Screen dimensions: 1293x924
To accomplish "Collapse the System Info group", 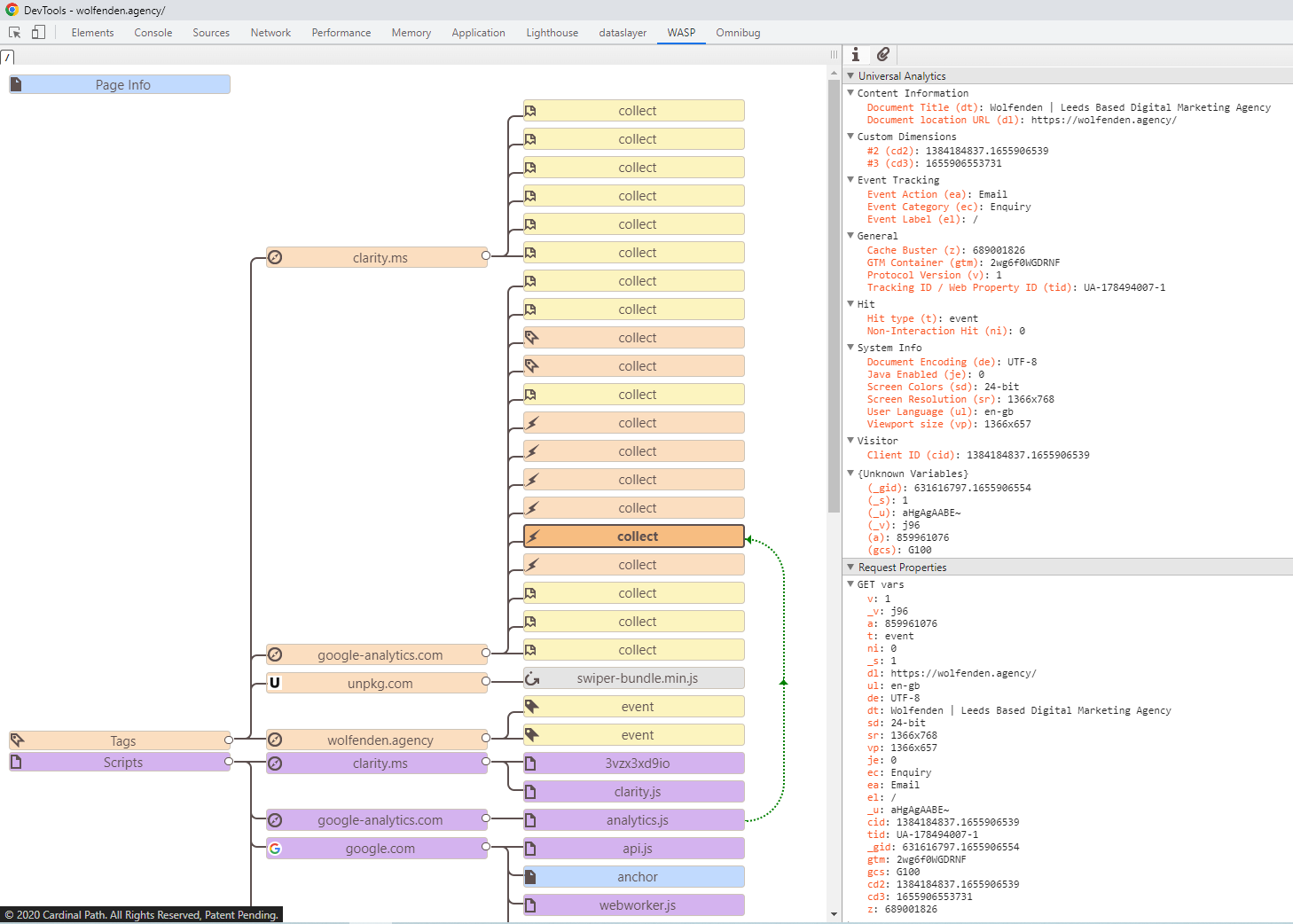I will [x=850, y=347].
